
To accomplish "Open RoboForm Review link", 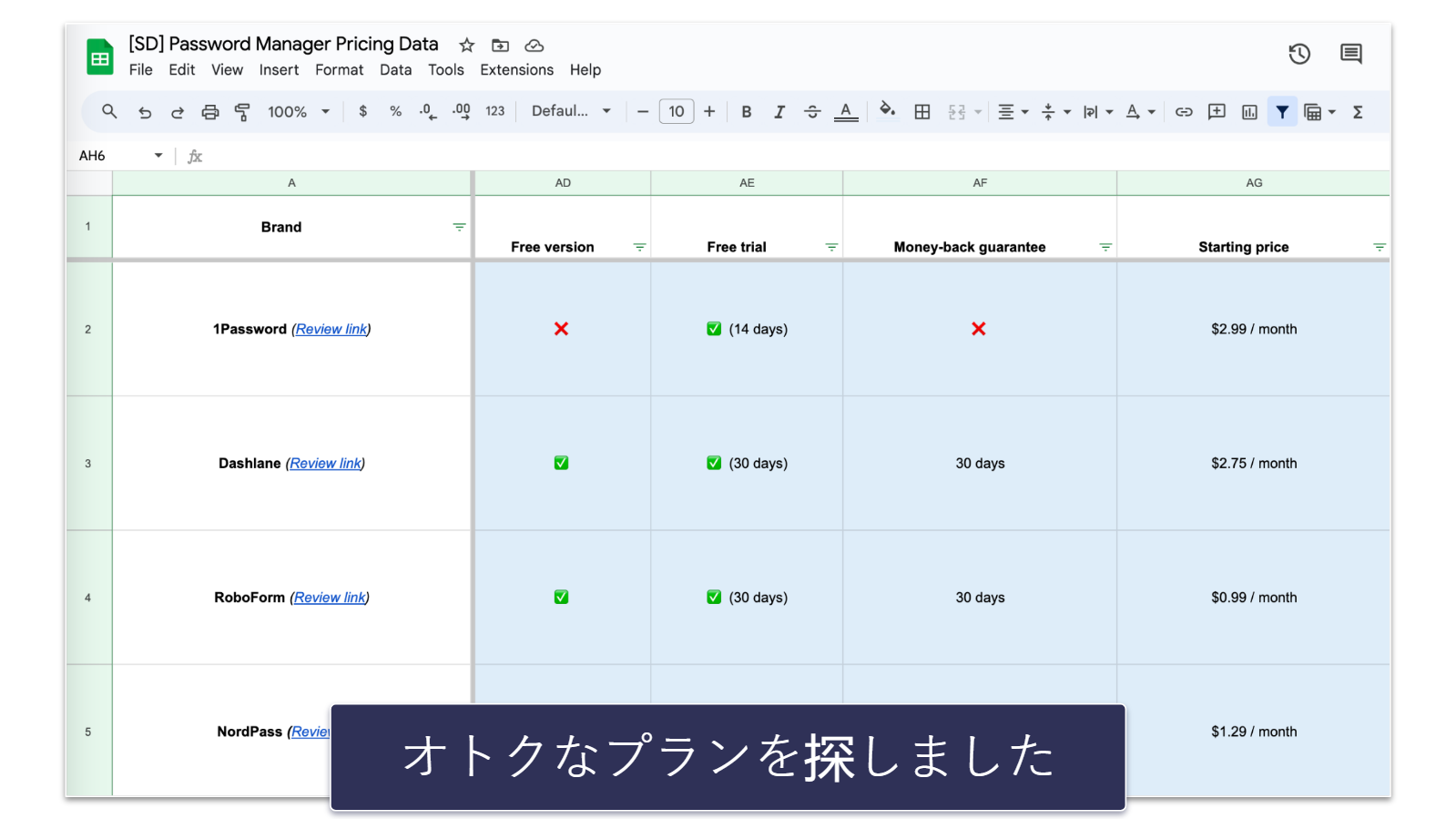I will (330, 598).
